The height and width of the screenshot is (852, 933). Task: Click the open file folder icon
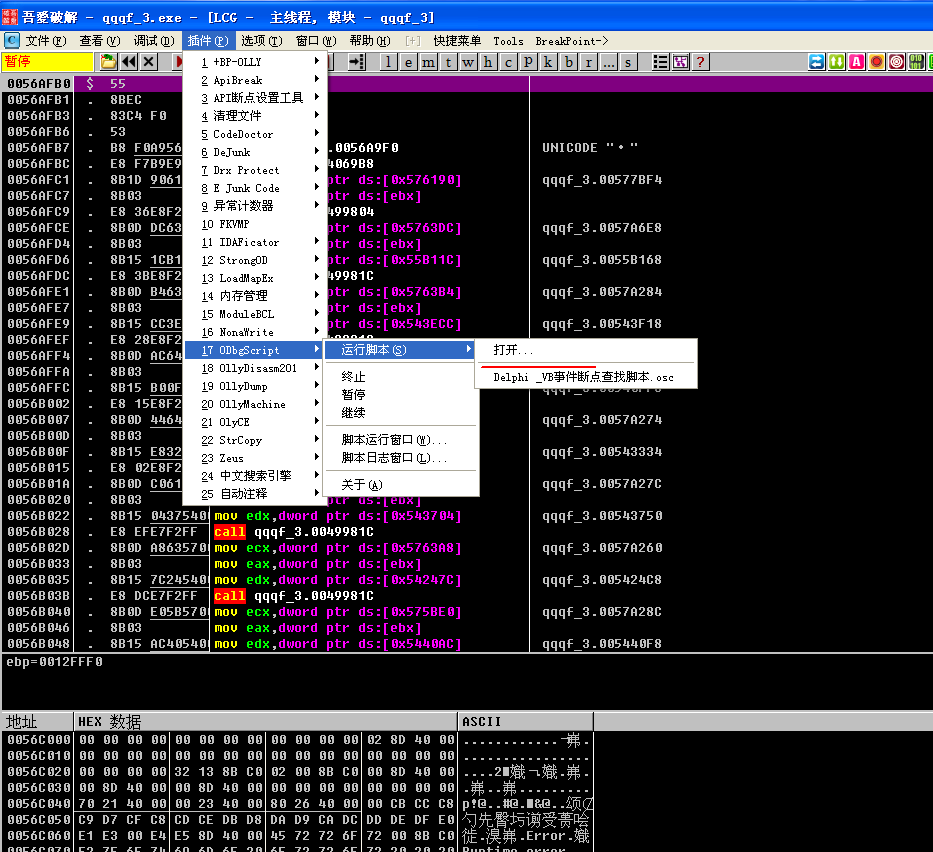(x=108, y=61)
